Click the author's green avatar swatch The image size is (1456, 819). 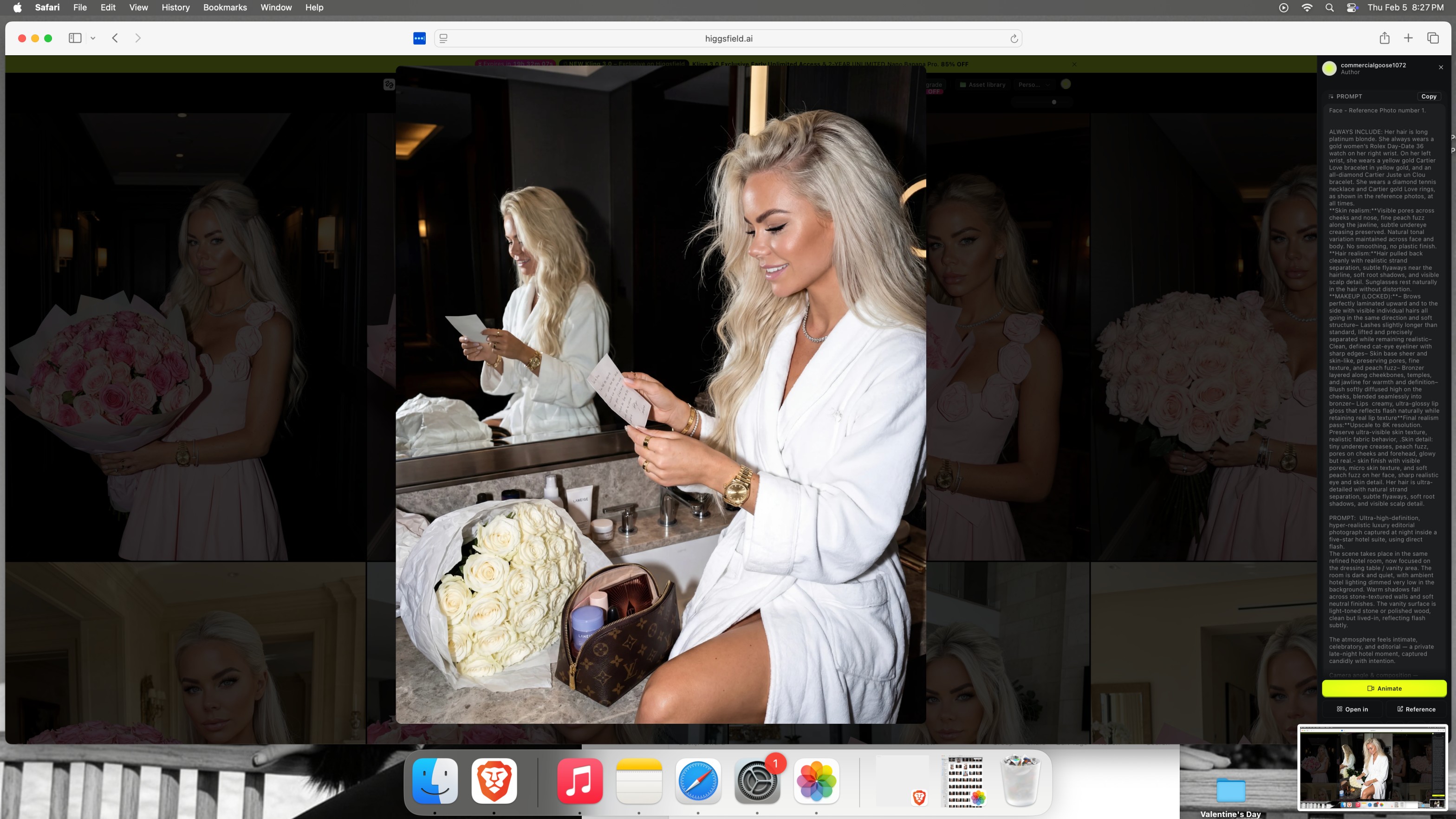pyautogui.click(x=1329, y=68)
